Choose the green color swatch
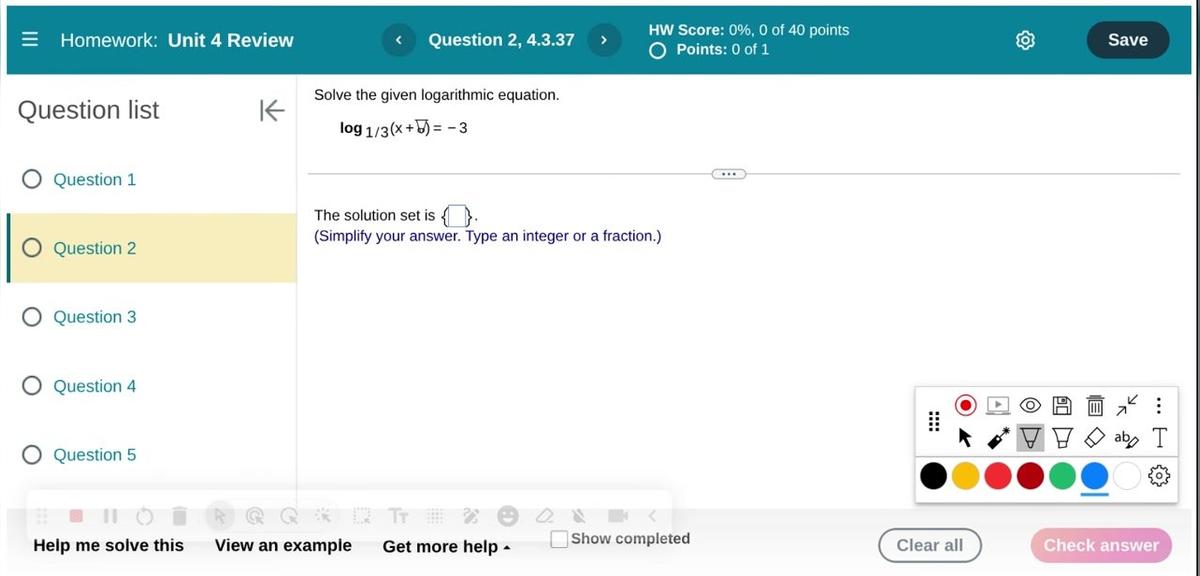The height and width of the screenshot is (576, 1200). click(1062, 476)
